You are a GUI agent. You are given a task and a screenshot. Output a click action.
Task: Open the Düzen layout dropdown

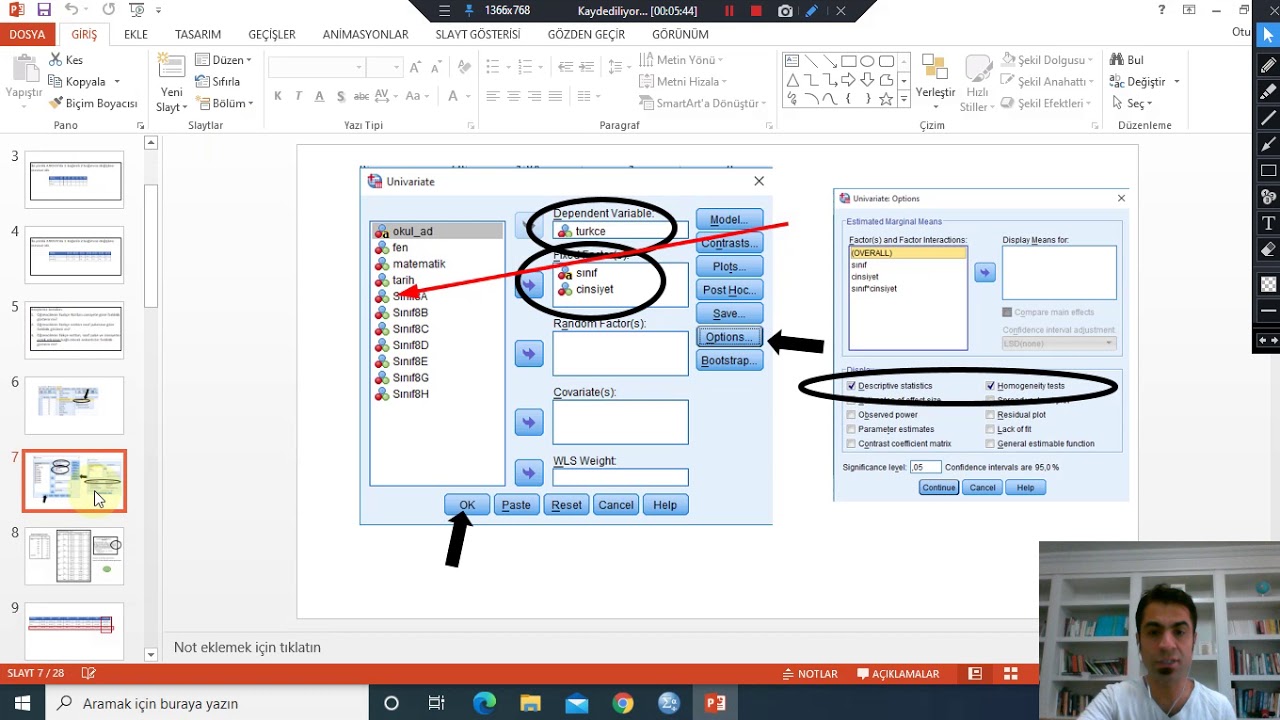tap(224, 60)
